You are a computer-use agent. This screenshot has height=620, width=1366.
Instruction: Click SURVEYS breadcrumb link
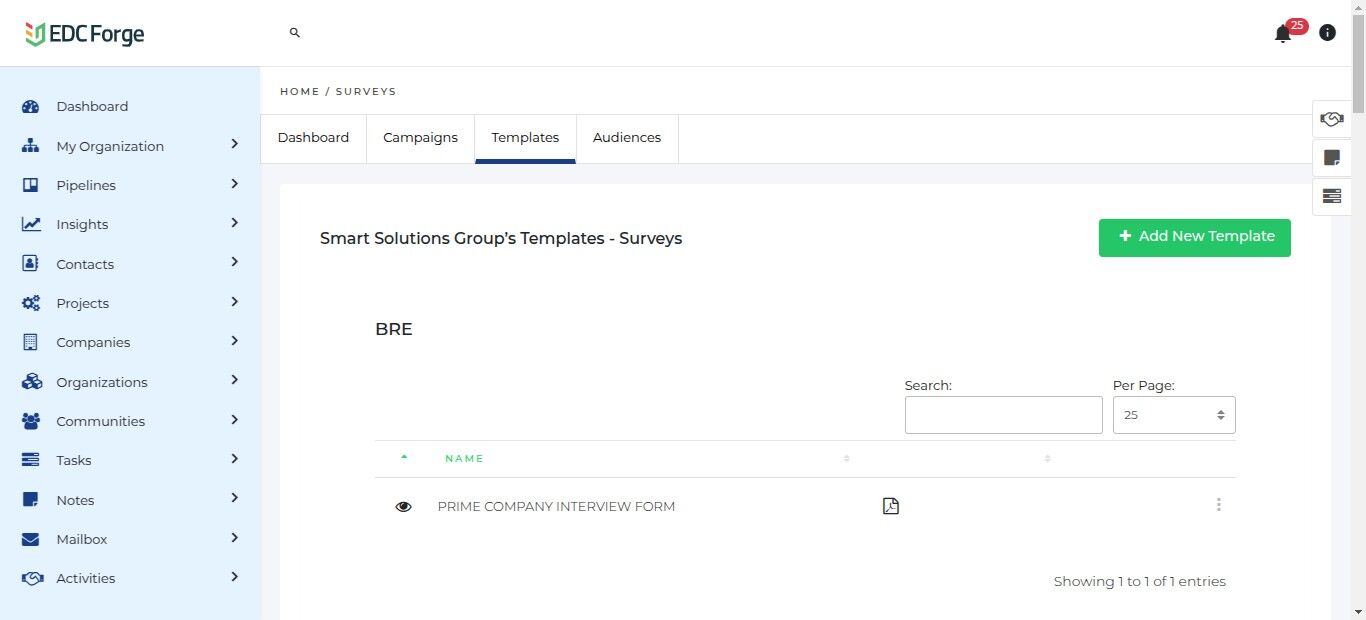pyautogui.click(x=366, y=92)
